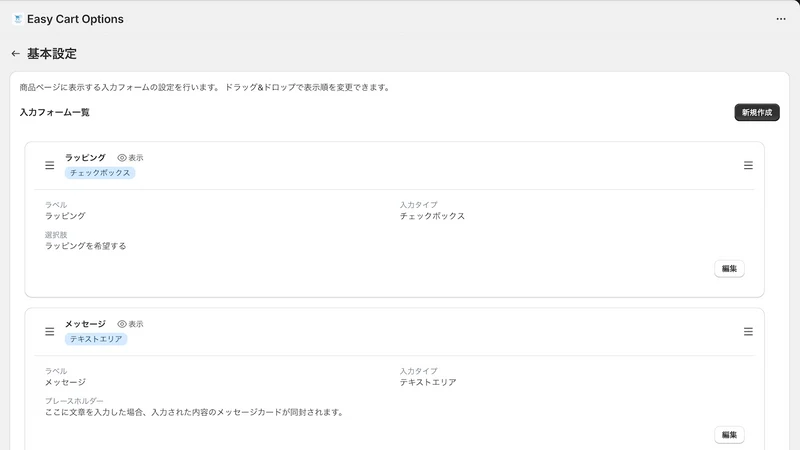Click the チェックボックス badge under ラッピング
This screenshot has height=450, width=800.
100,173
